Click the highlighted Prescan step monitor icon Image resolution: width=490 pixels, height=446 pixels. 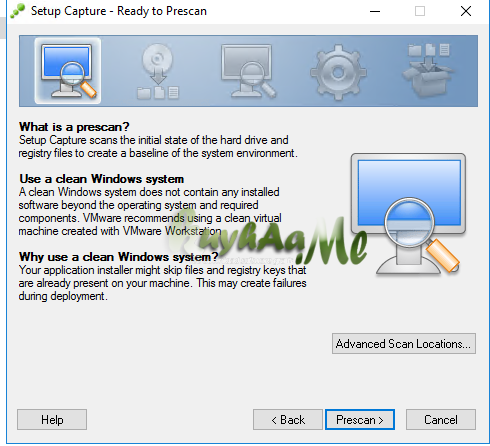(x=68, y=71)
